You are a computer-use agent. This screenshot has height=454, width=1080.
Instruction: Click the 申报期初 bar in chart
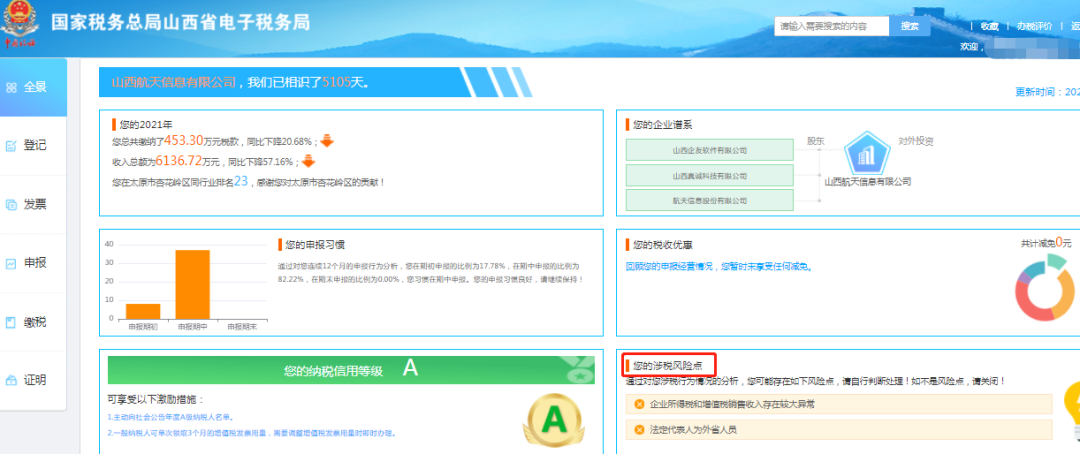[143, 311]
